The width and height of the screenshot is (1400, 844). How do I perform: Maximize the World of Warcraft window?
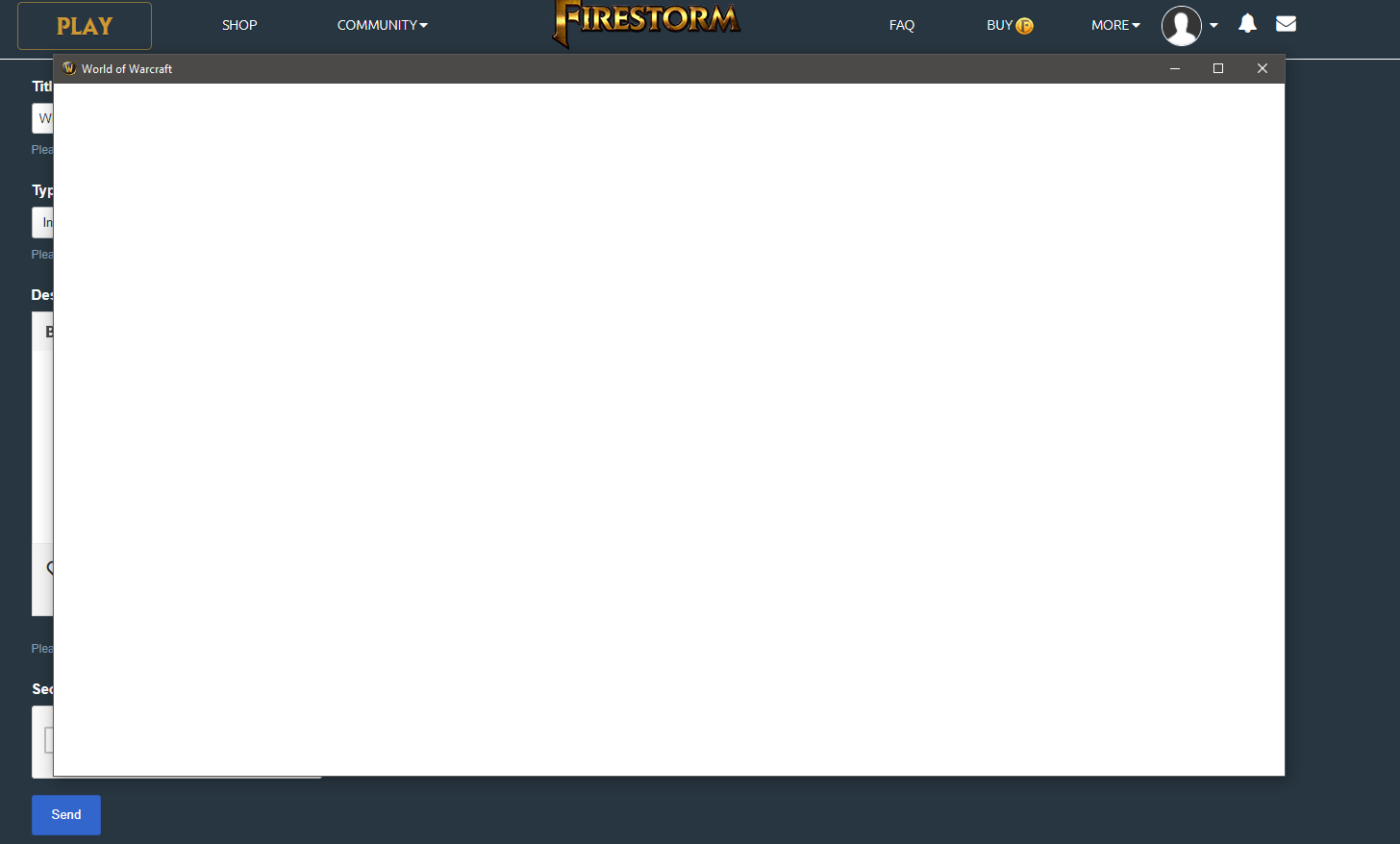click(x=1218, y=68)
